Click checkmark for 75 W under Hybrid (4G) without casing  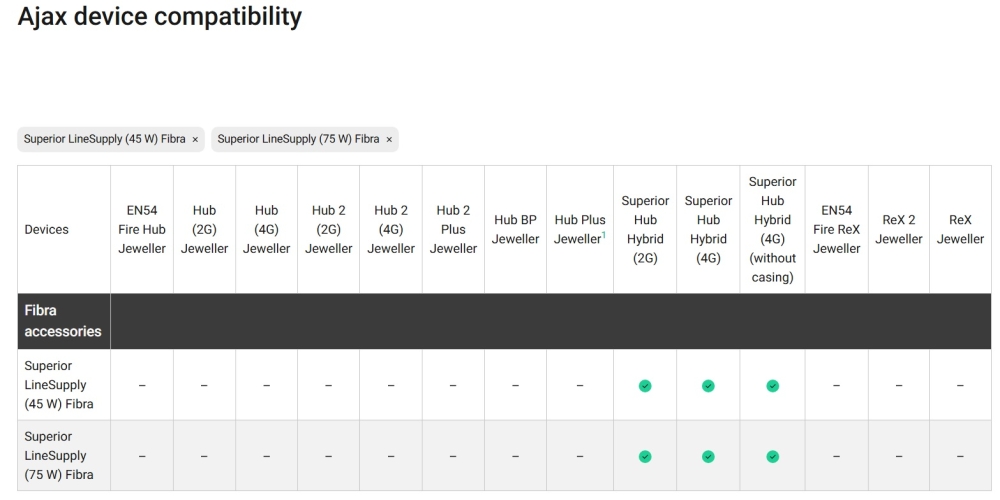click(x=772, y=456)
